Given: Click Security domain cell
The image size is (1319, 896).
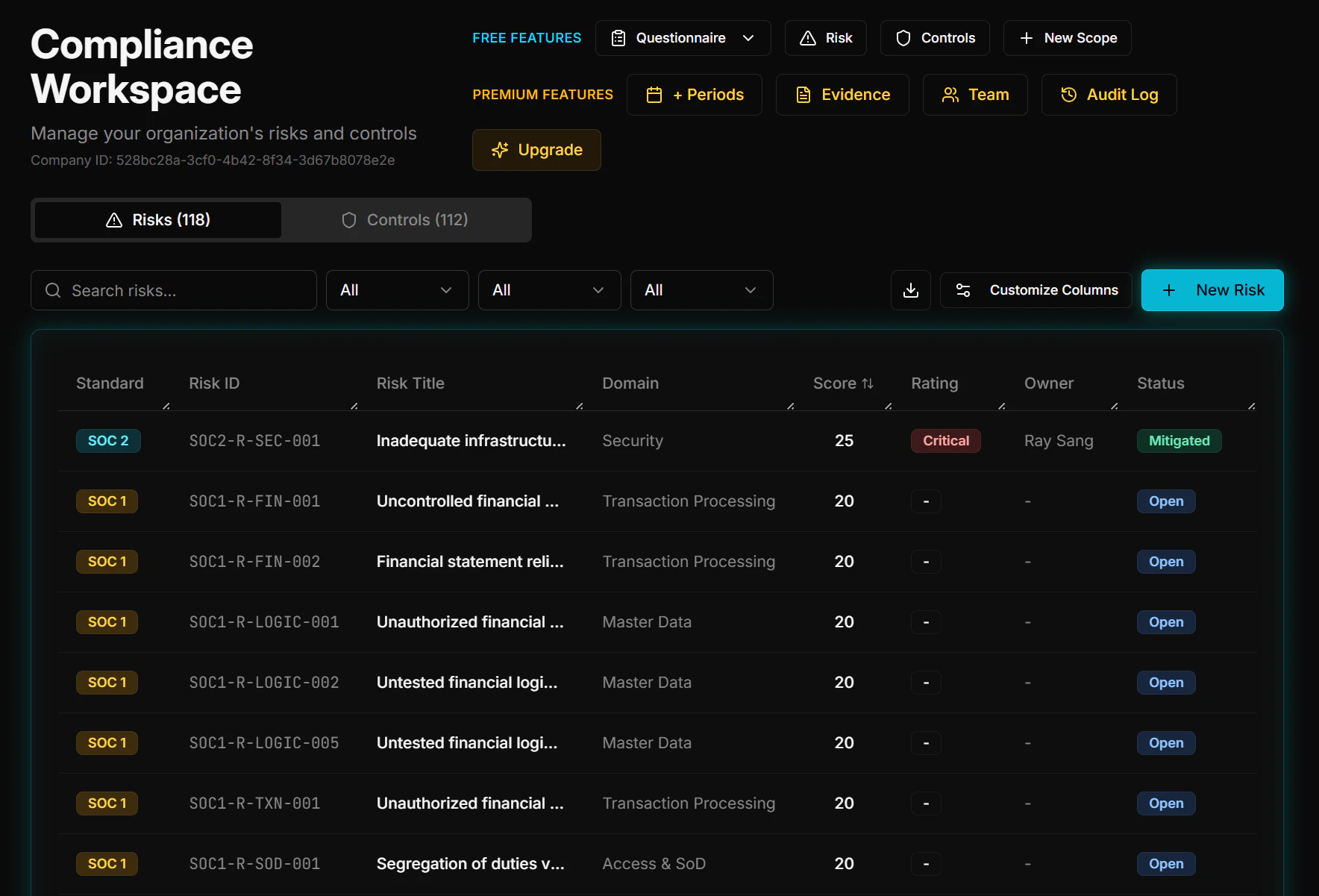Looking at the screenshot, I should (x=633, y=441).
